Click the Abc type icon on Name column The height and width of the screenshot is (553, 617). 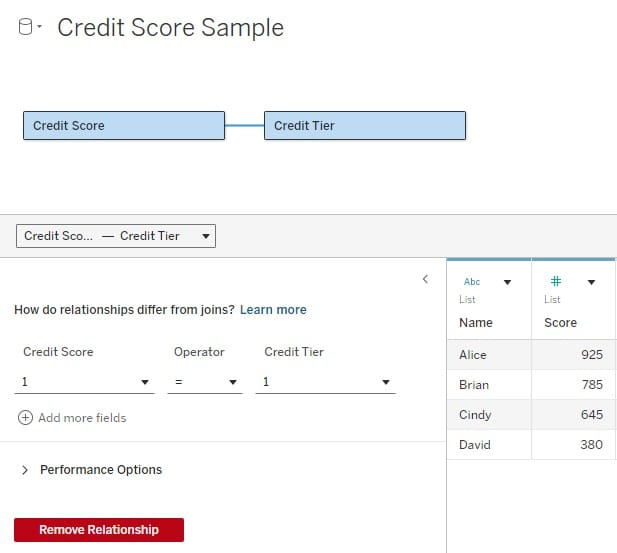471,282
